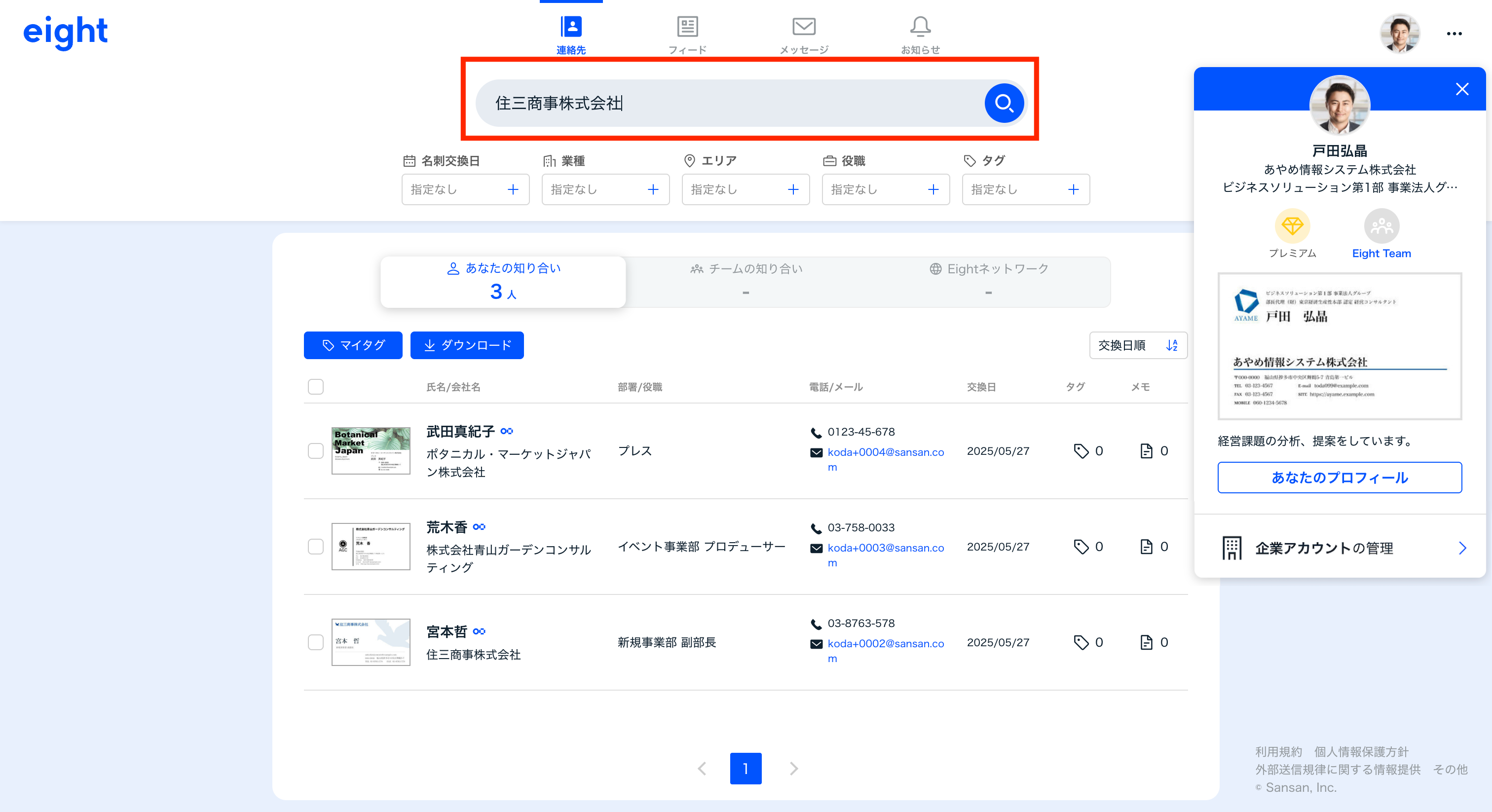Viewport: 1492px width, 812px height.
Task: Click the tag icon in 武田真紀子 row
Action: tap(1081, 450)
